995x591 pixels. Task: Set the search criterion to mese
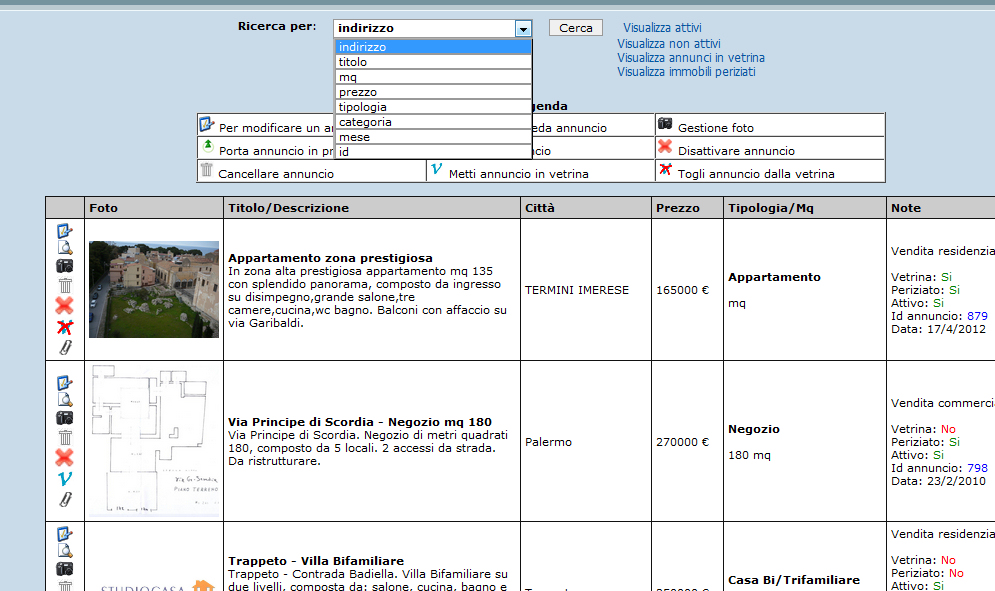tap(433, 136)
